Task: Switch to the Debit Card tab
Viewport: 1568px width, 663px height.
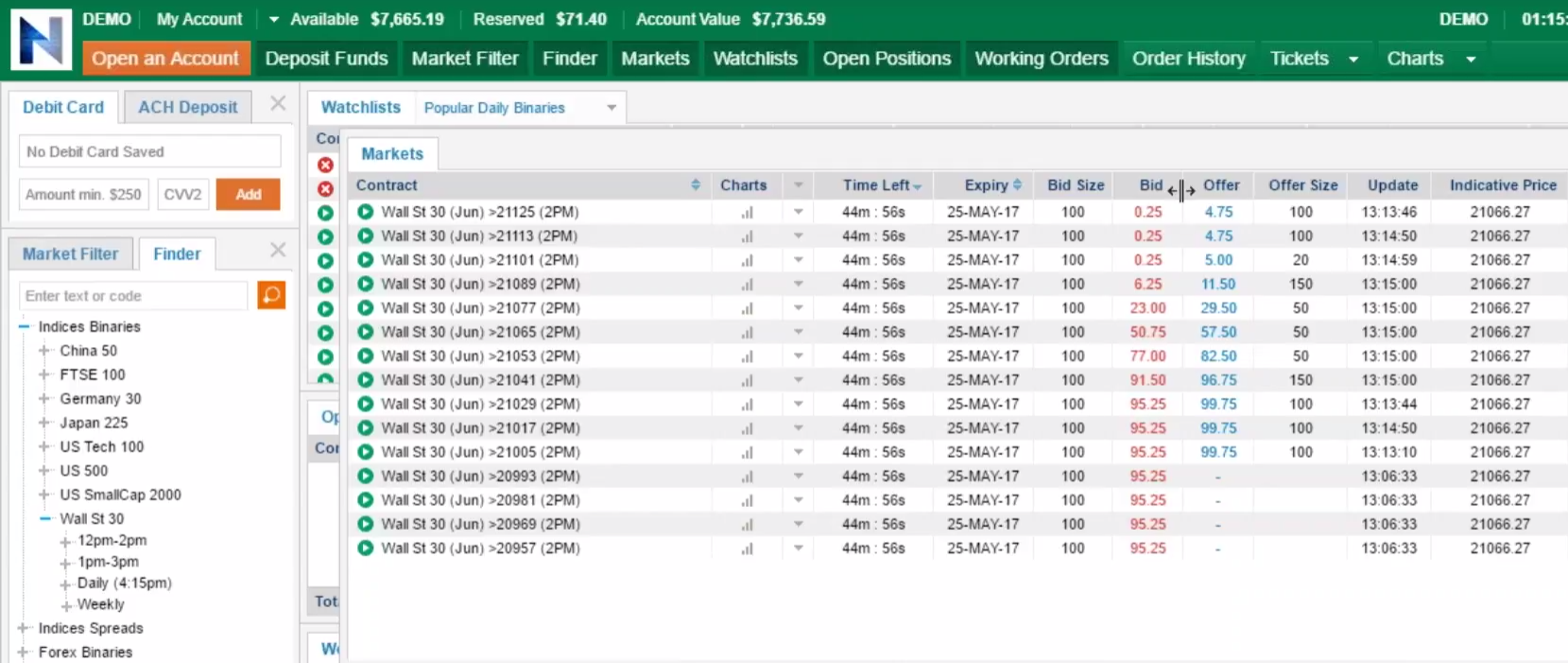Action: coord(63,107)
